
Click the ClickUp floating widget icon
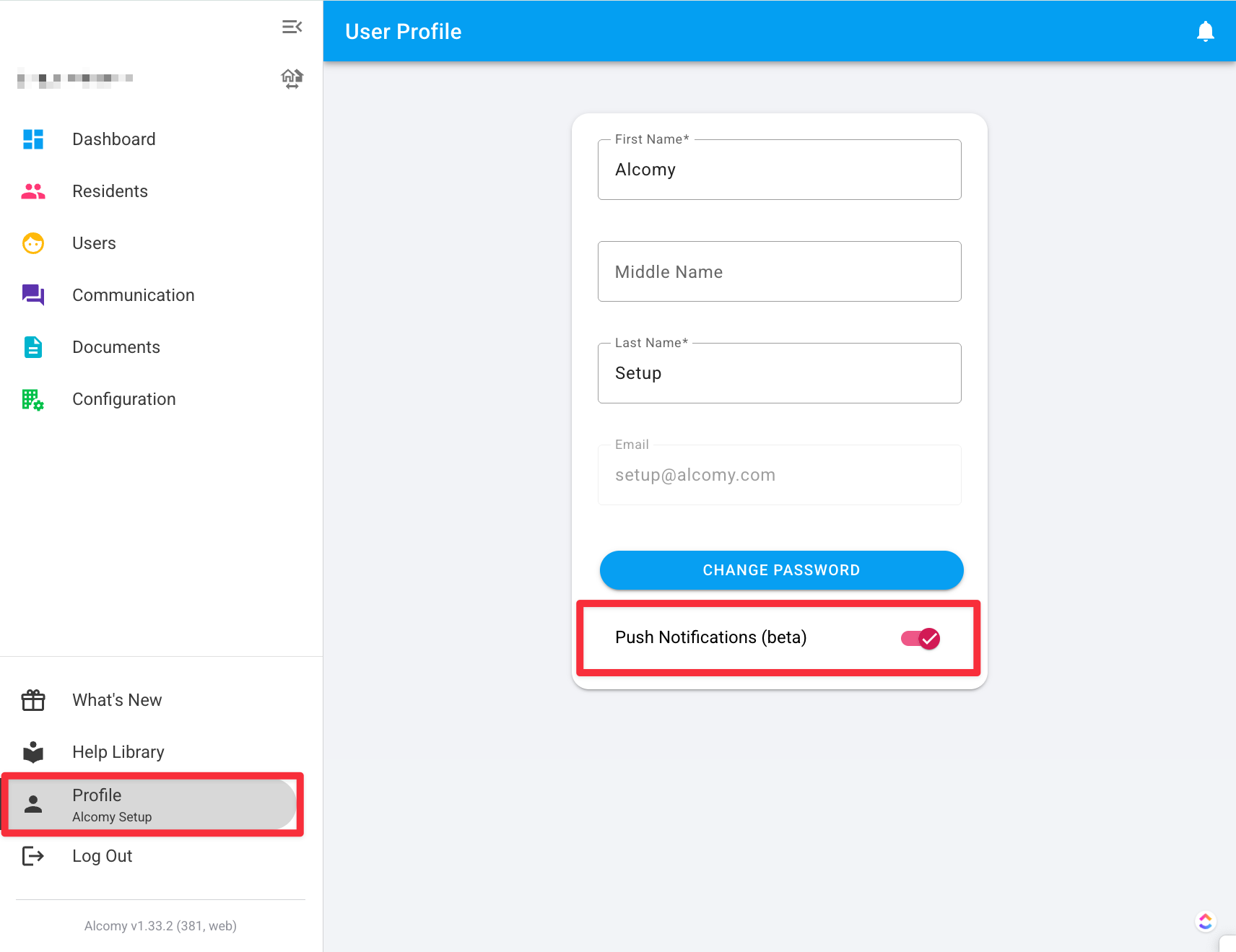[1205, 922]
